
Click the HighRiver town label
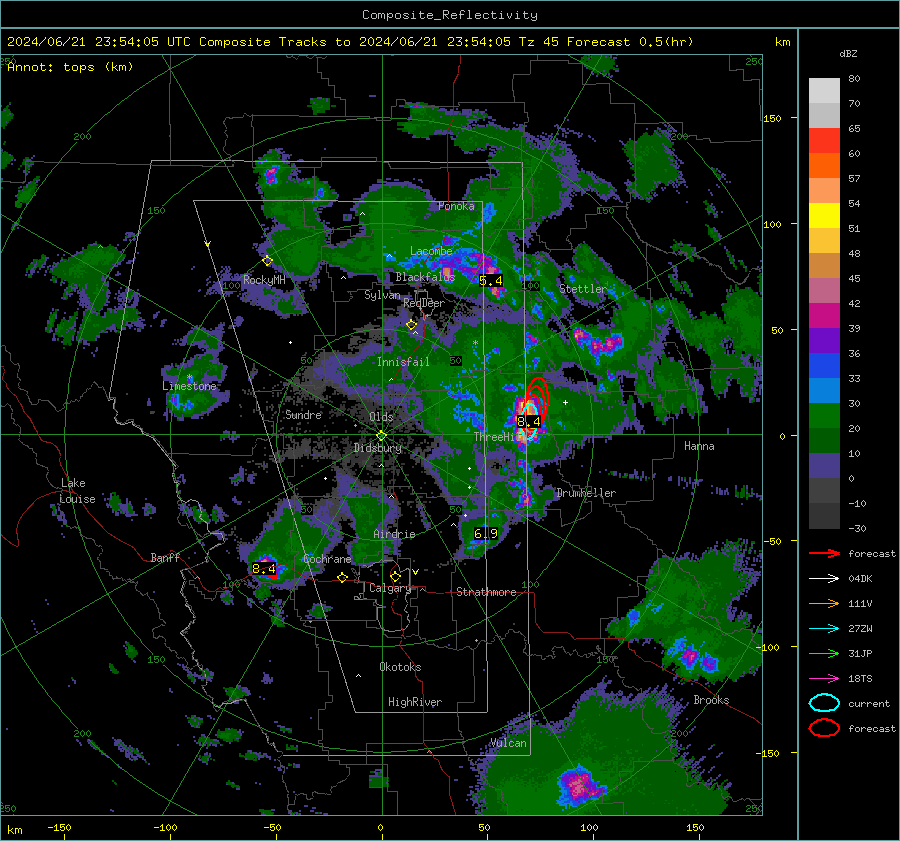coord(415,702)
